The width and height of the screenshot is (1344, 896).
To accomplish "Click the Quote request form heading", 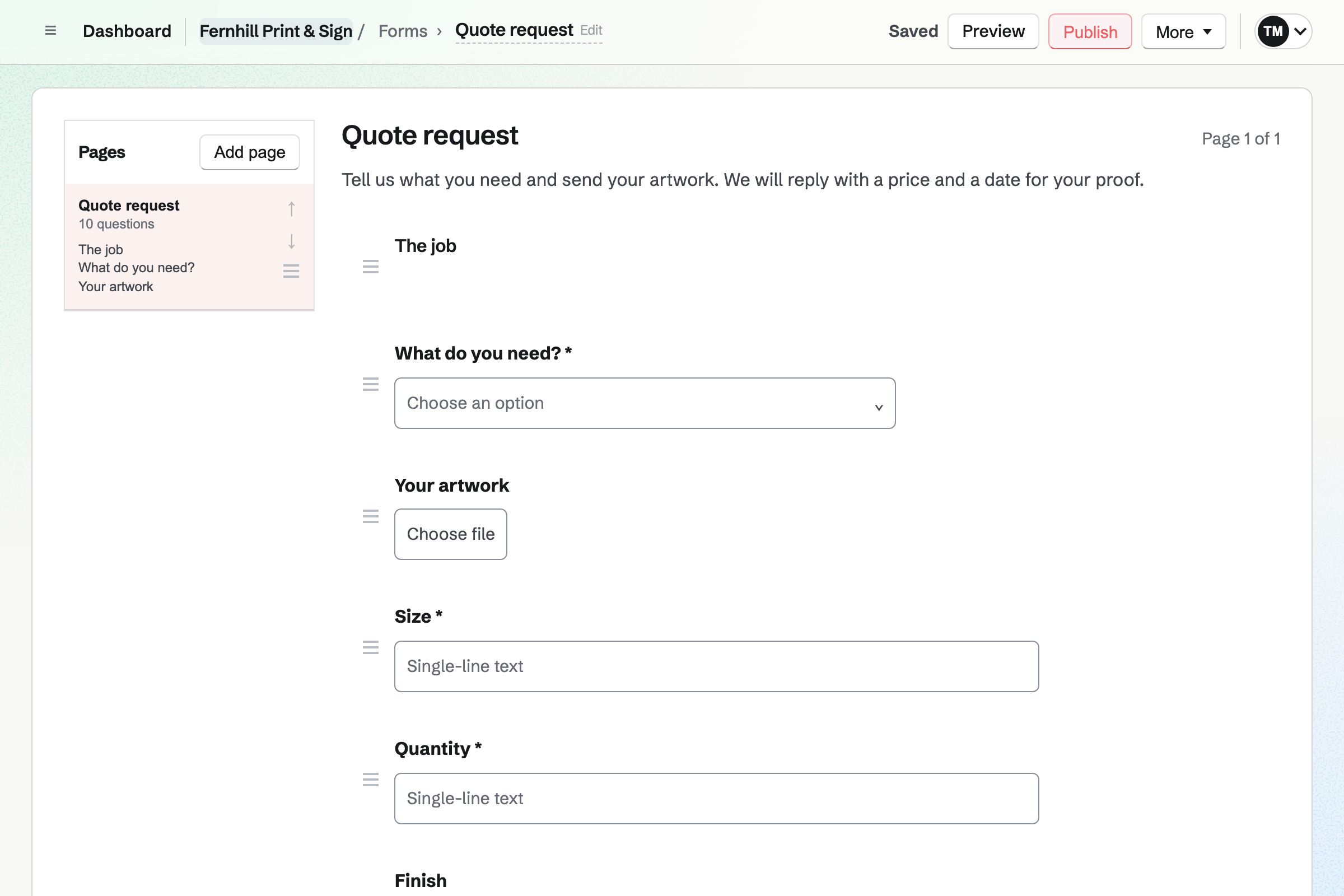I will click(x=430, y=136).
